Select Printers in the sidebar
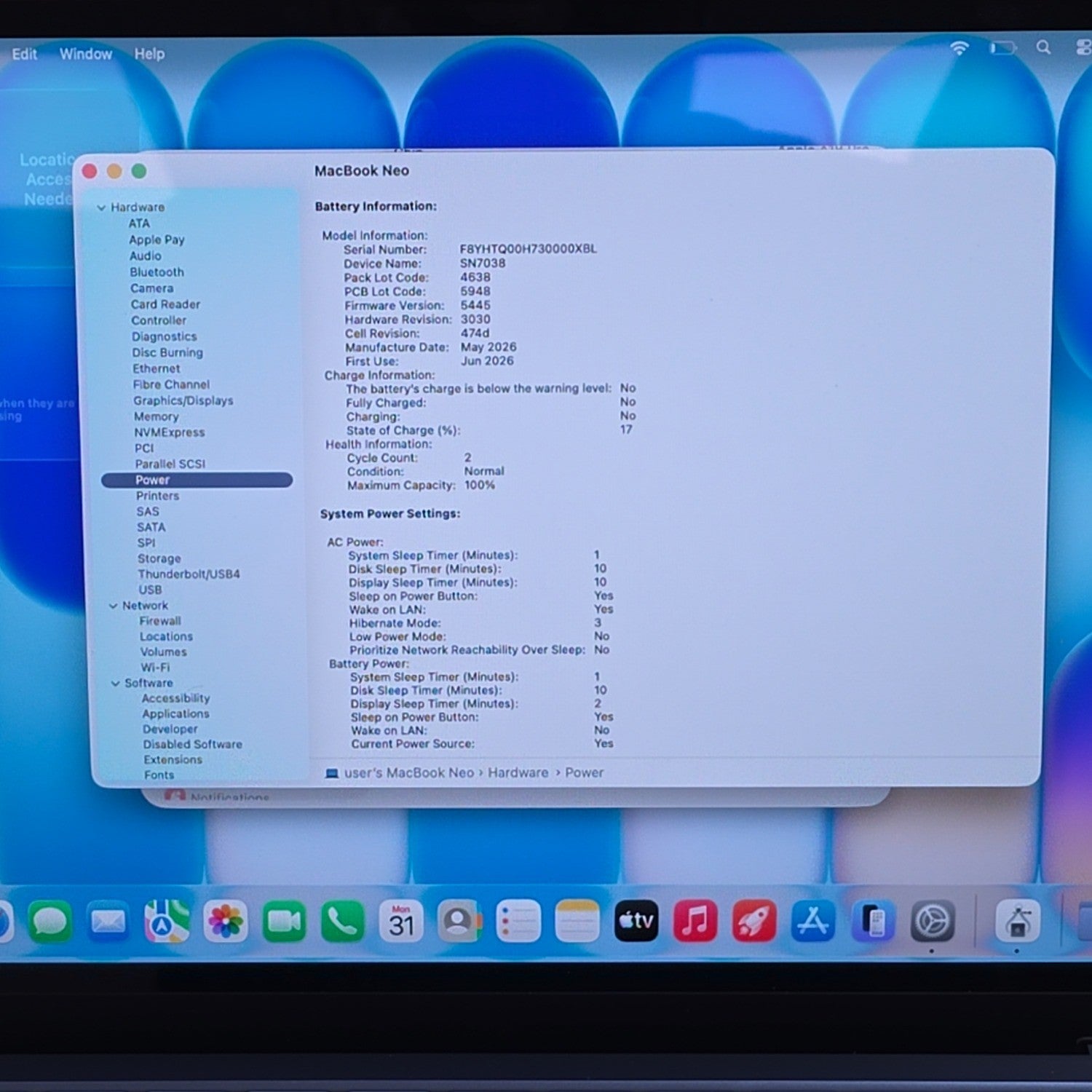The height and width of the screenshot is (1092, 1092). (157, 496)
